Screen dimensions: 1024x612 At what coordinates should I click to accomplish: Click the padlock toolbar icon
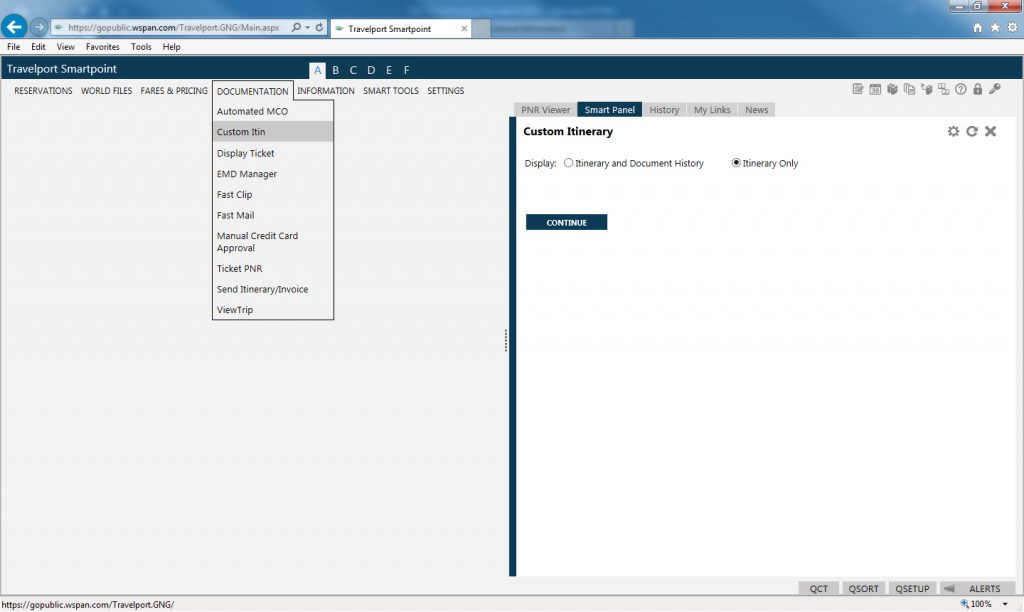(977, 89)
